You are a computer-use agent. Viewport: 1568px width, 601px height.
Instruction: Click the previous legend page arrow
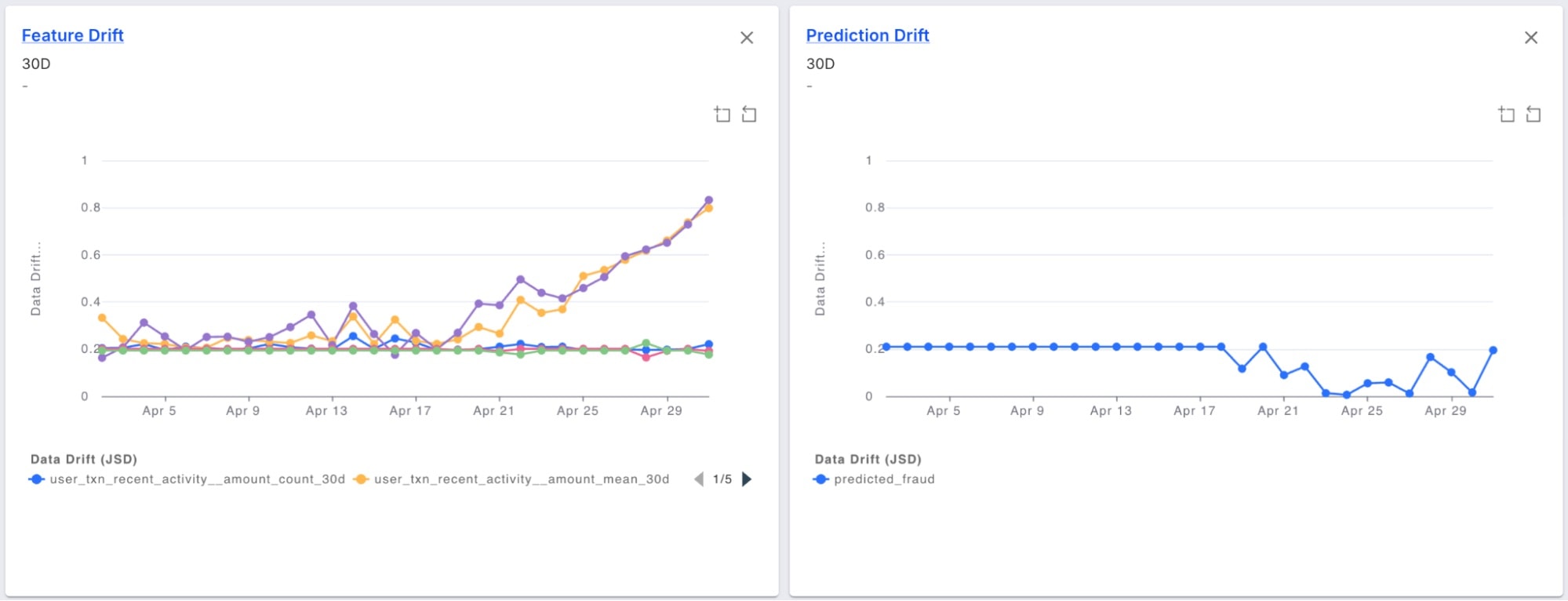coord(699,479)
